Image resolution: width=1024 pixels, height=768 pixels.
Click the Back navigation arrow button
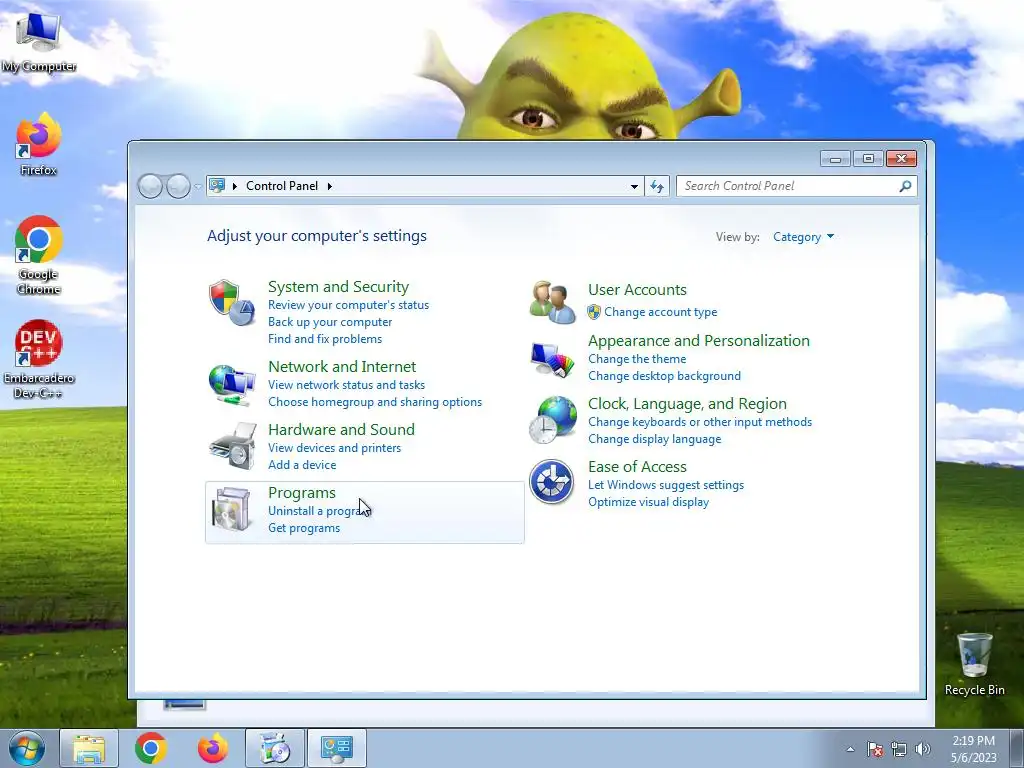point(150,186)
